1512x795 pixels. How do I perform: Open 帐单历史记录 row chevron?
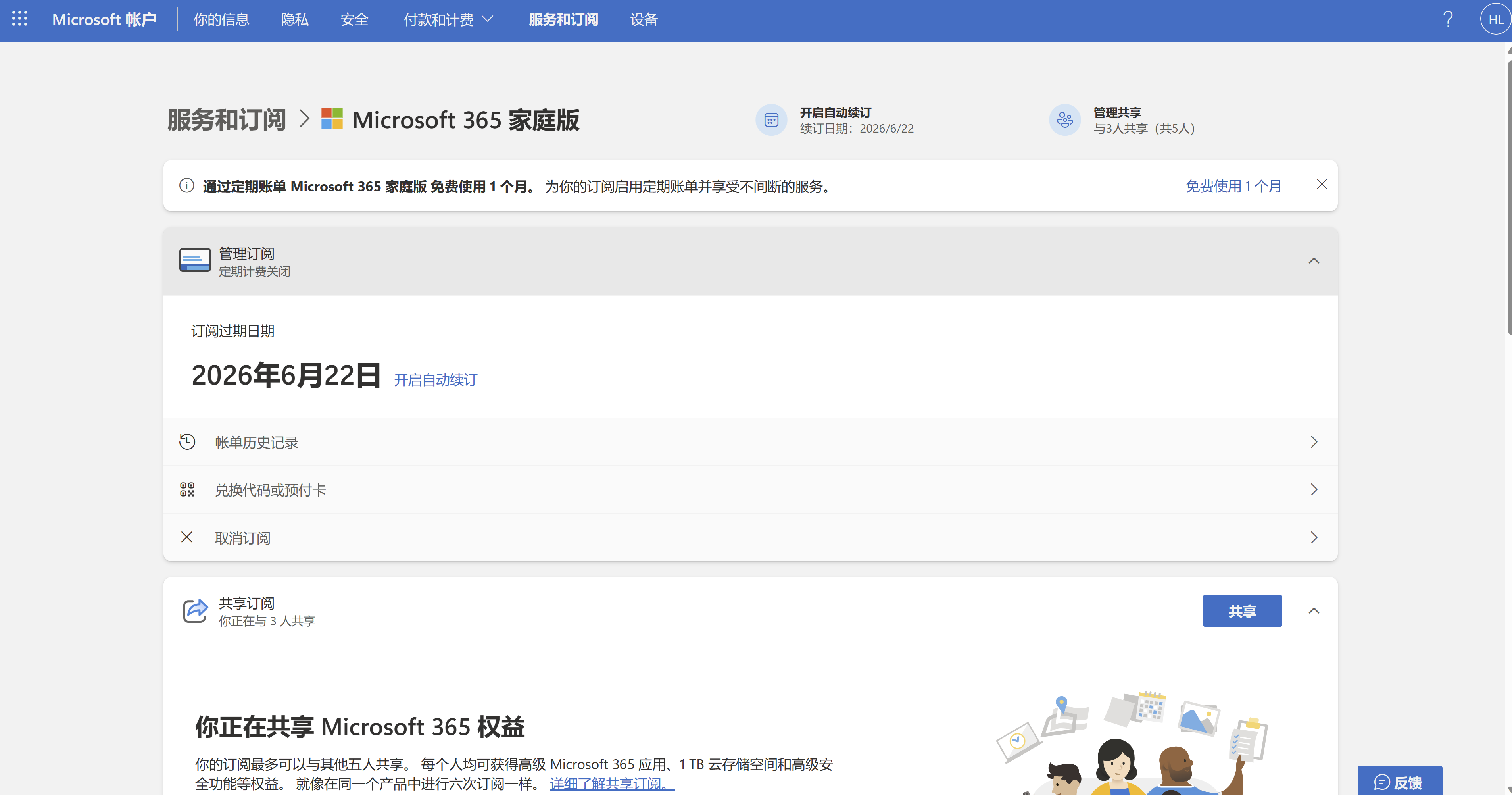tap(1314, 441)
